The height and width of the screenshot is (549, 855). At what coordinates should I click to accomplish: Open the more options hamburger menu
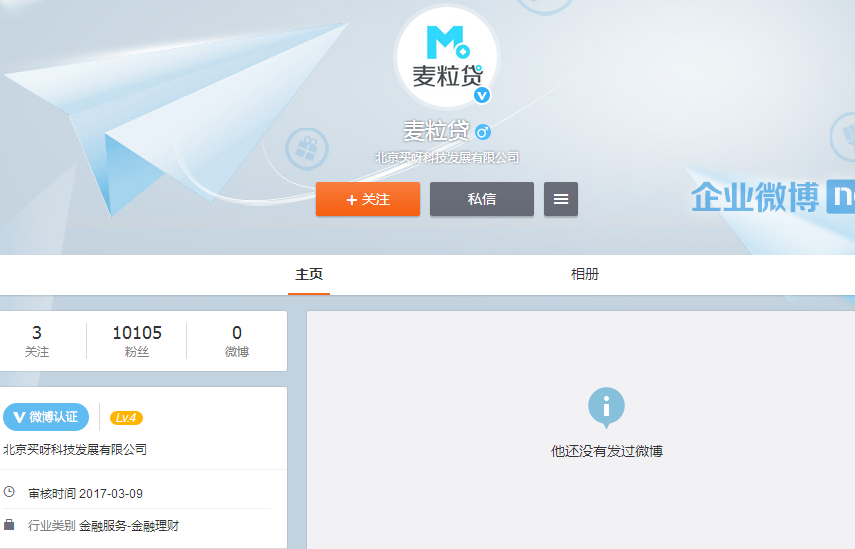point(561,199)
